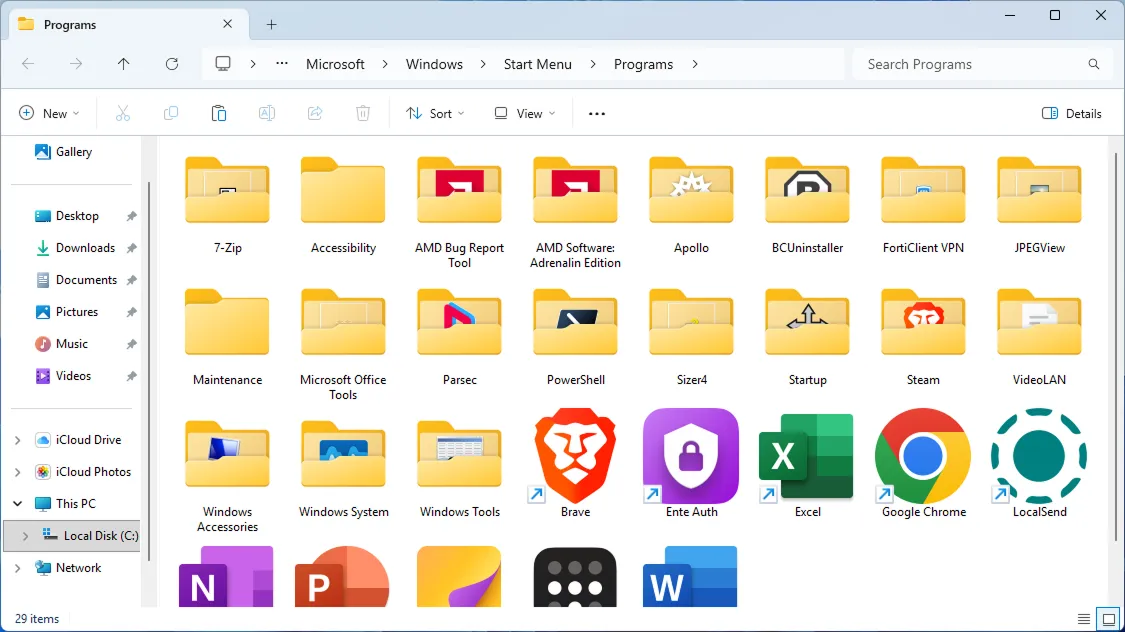Screen dimensions: 1125x632
Task: Refresh the current folder view
Action: [x=171, y=63]
